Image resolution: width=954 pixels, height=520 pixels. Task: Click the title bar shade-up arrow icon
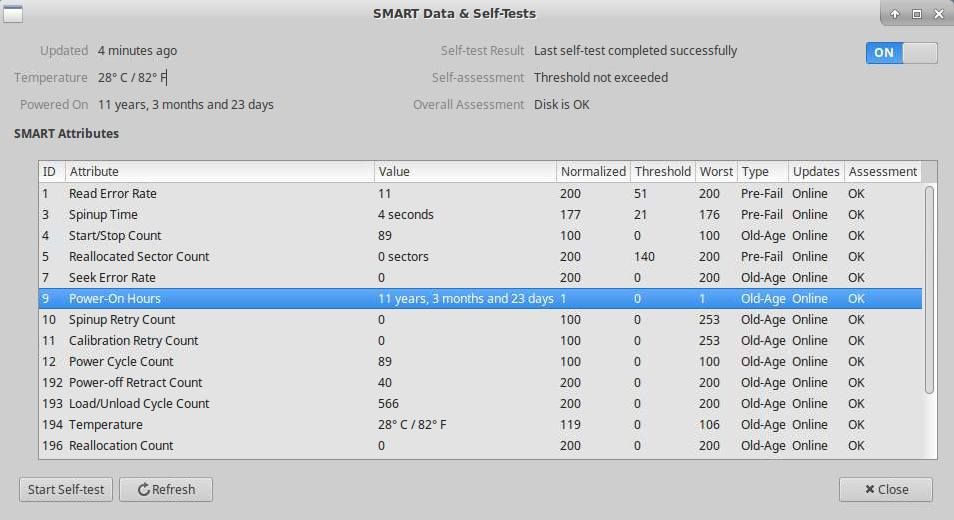(x=896, y=14)
